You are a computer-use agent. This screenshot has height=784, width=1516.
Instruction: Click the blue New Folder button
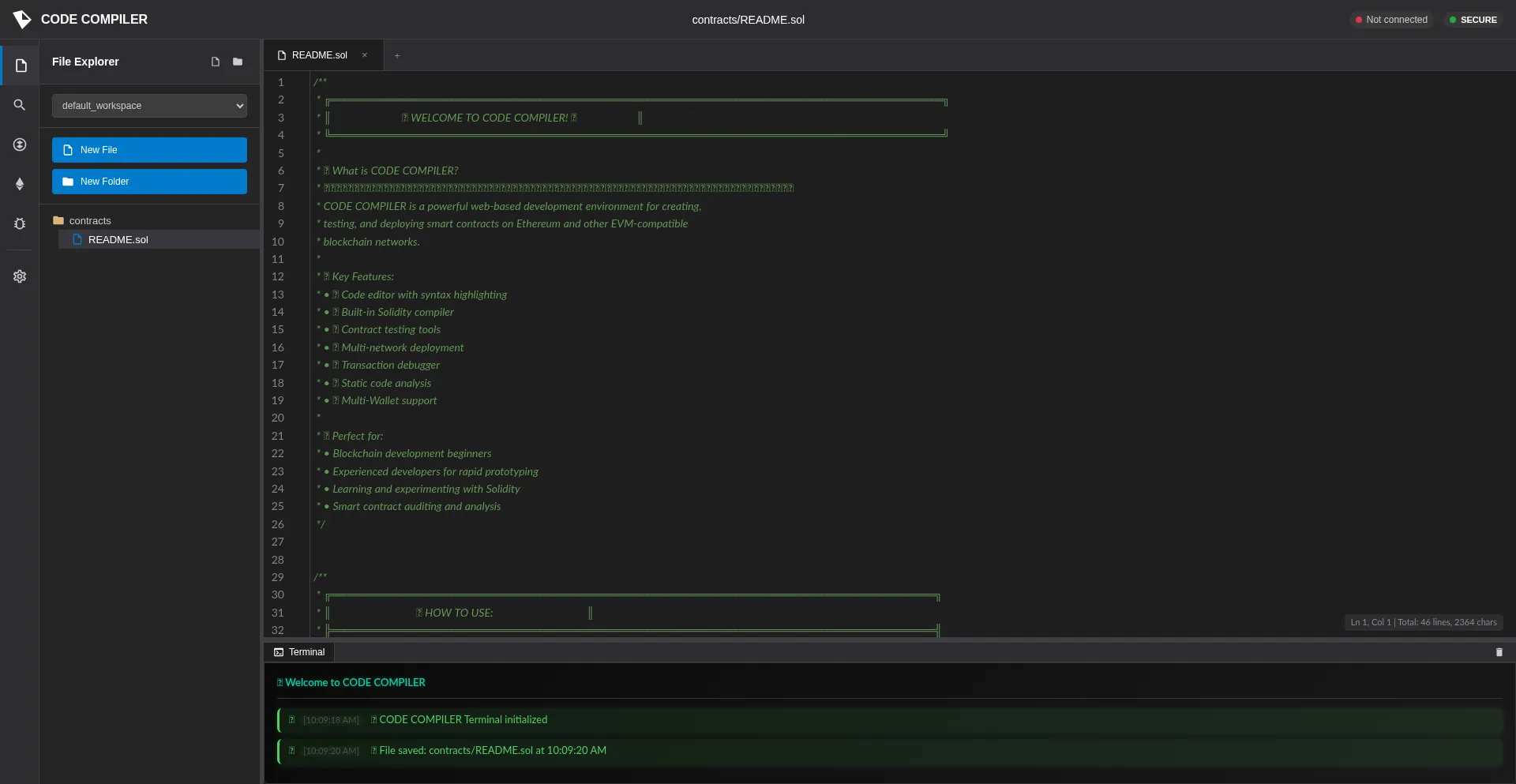point(149,182)
